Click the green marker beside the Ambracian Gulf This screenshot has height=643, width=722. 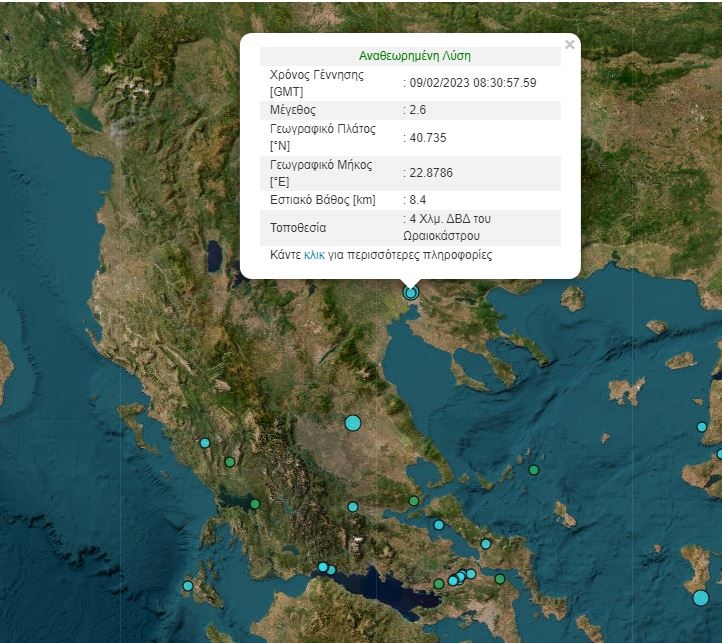pyautogui.click(x=255, y=504)
